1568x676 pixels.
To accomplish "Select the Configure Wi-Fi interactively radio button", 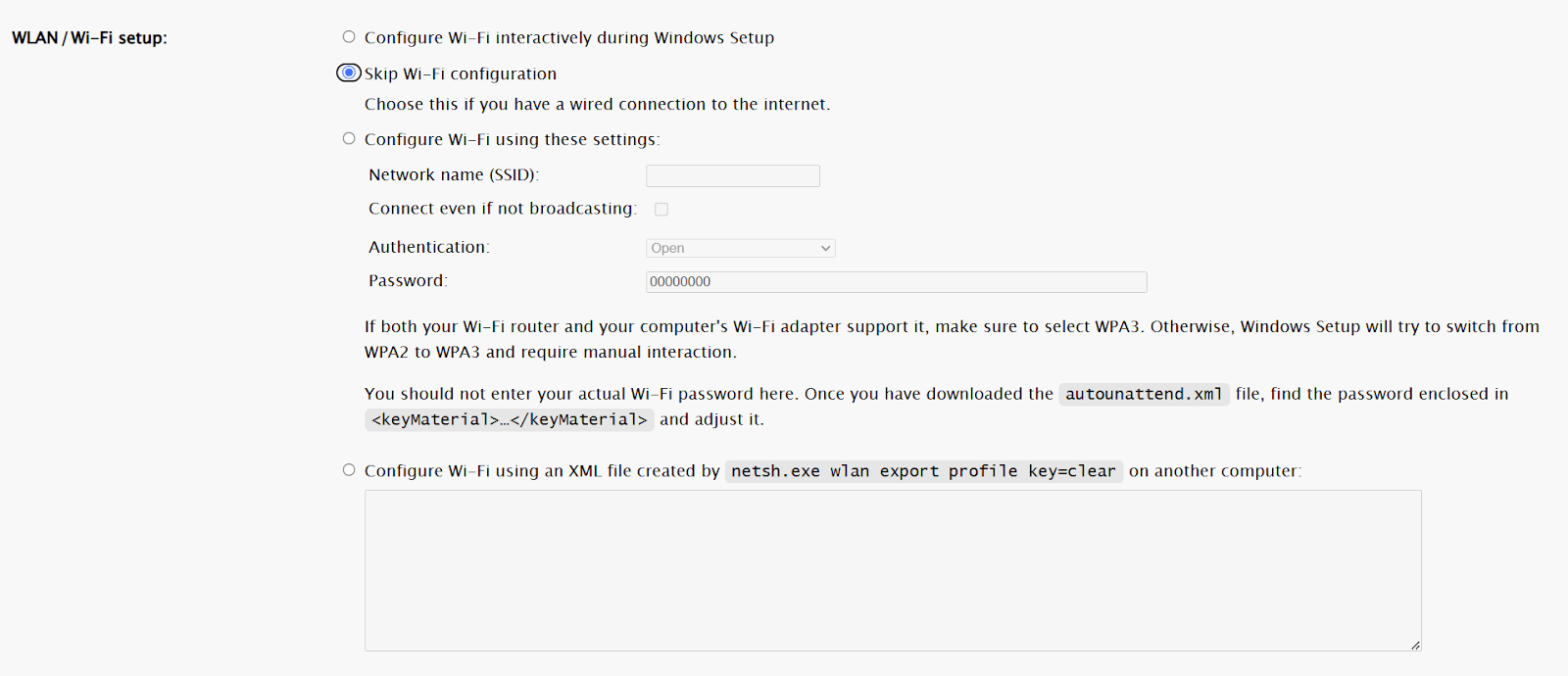I will (x=349, y=37).
